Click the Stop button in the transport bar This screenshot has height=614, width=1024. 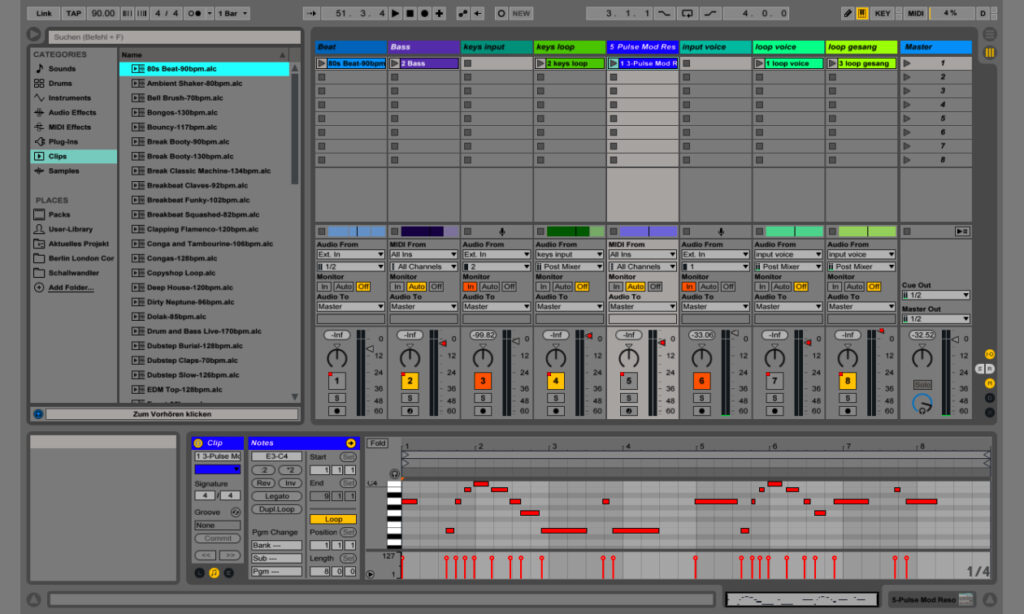pyautogui.click(x=409, y=13)
